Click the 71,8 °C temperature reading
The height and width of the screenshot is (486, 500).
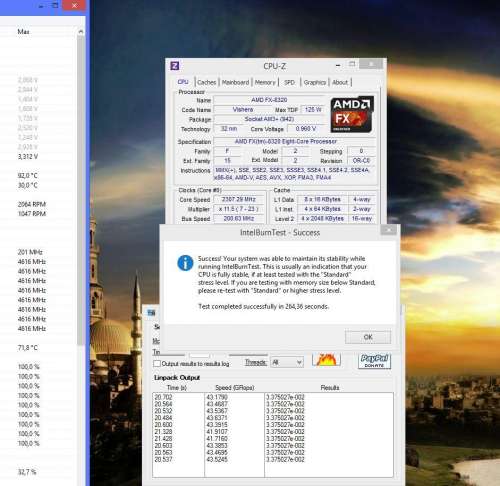coord(28,348)
